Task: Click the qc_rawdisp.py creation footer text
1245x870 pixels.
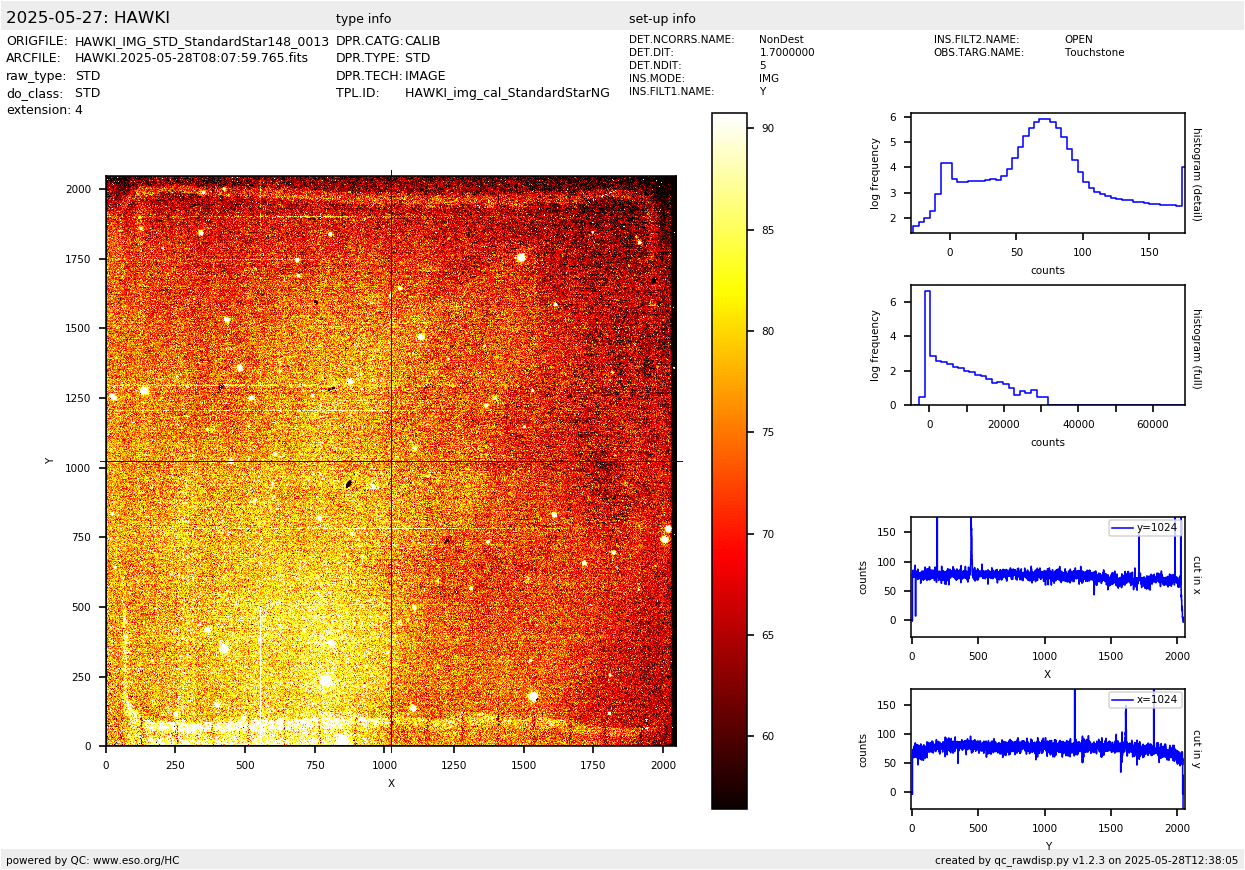Action: 1086,860
